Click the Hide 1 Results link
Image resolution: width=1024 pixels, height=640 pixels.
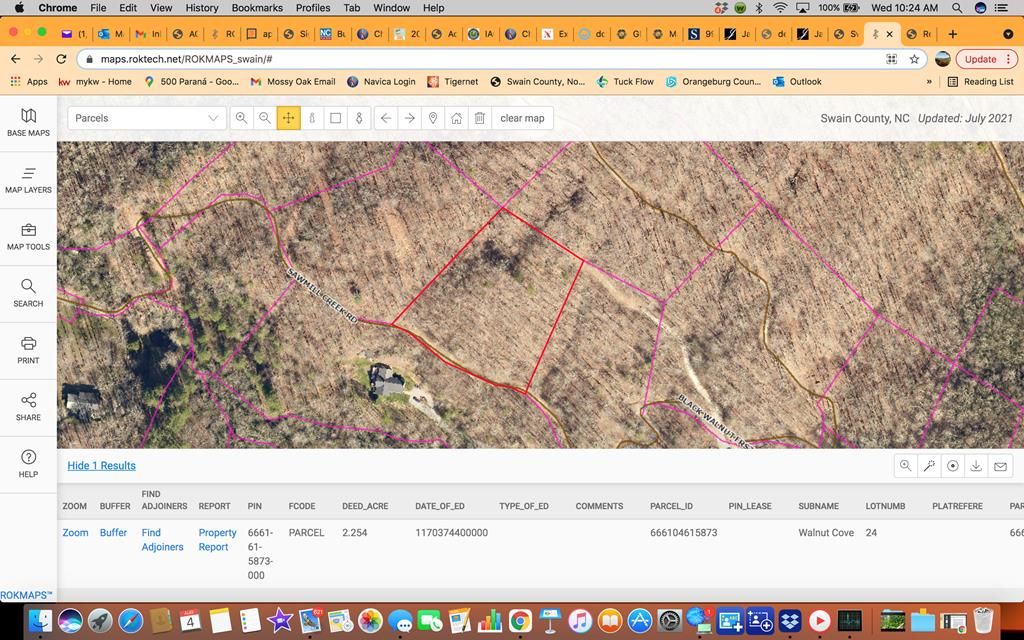100,465
